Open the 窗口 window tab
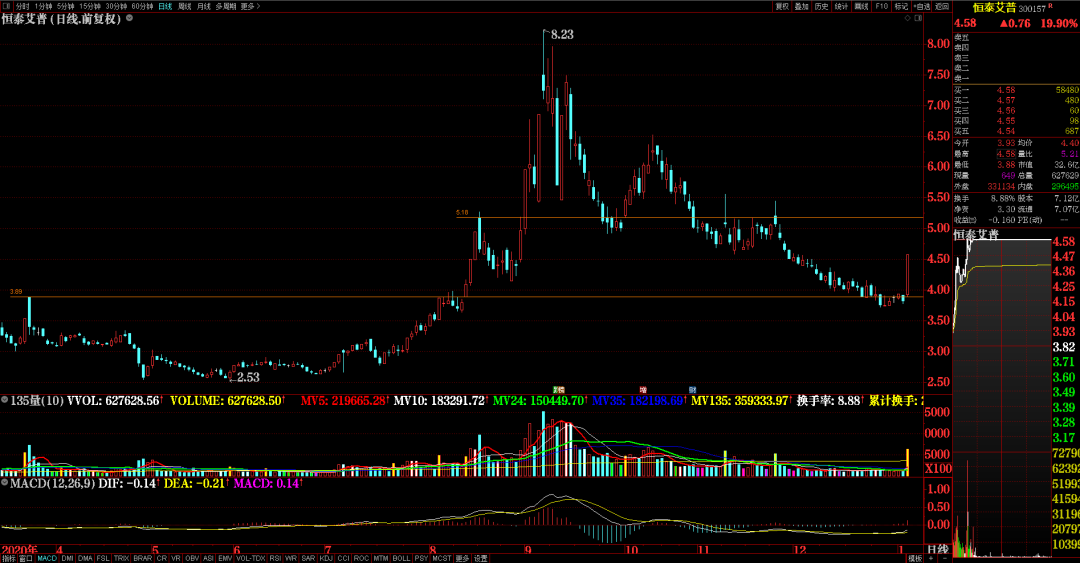The height and width of the screenshot is (563, 1080). pyautogui.click(x=26, y=558)
